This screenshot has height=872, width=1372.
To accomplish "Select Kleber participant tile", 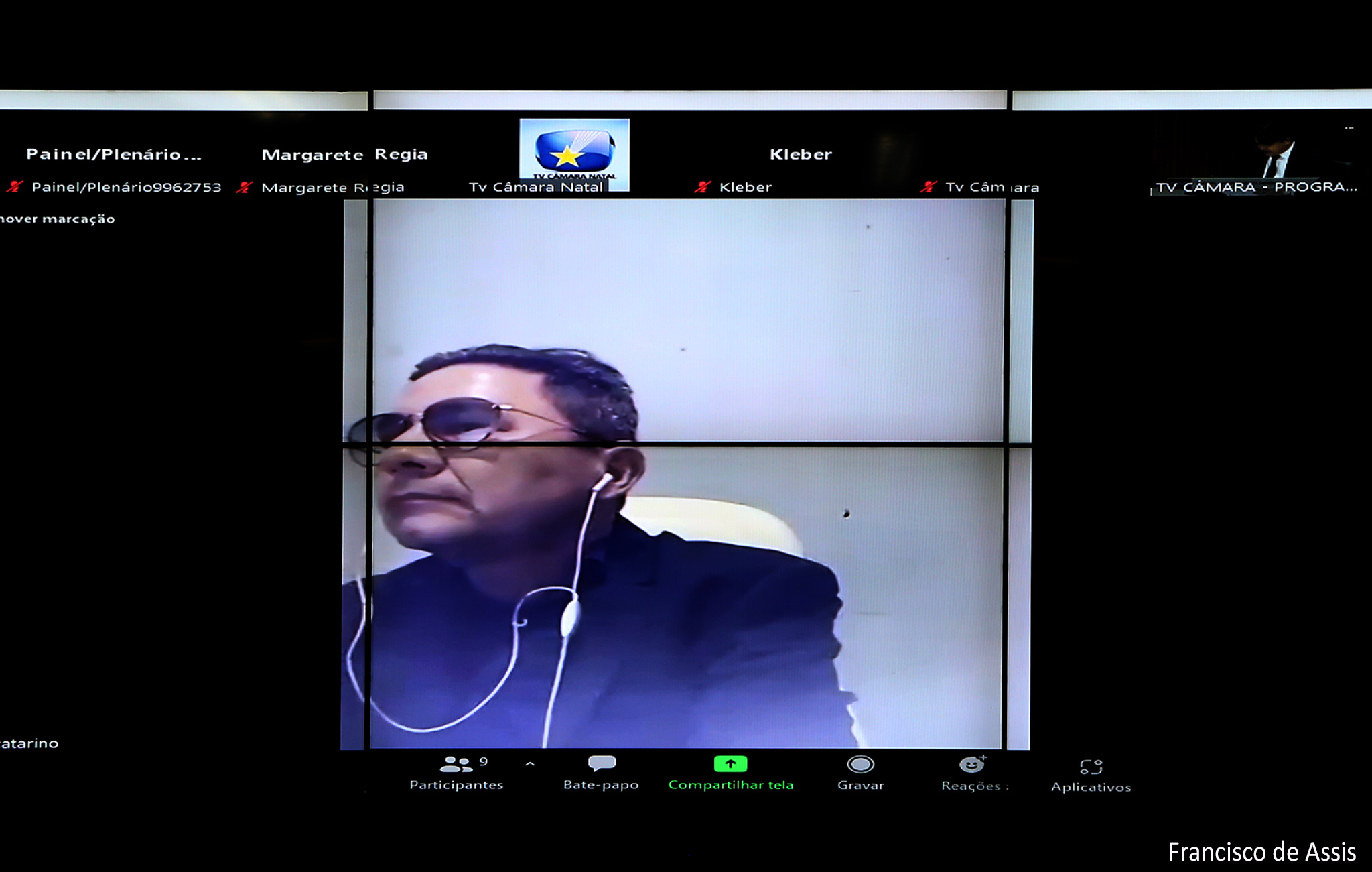I will [x=801, y=155].
